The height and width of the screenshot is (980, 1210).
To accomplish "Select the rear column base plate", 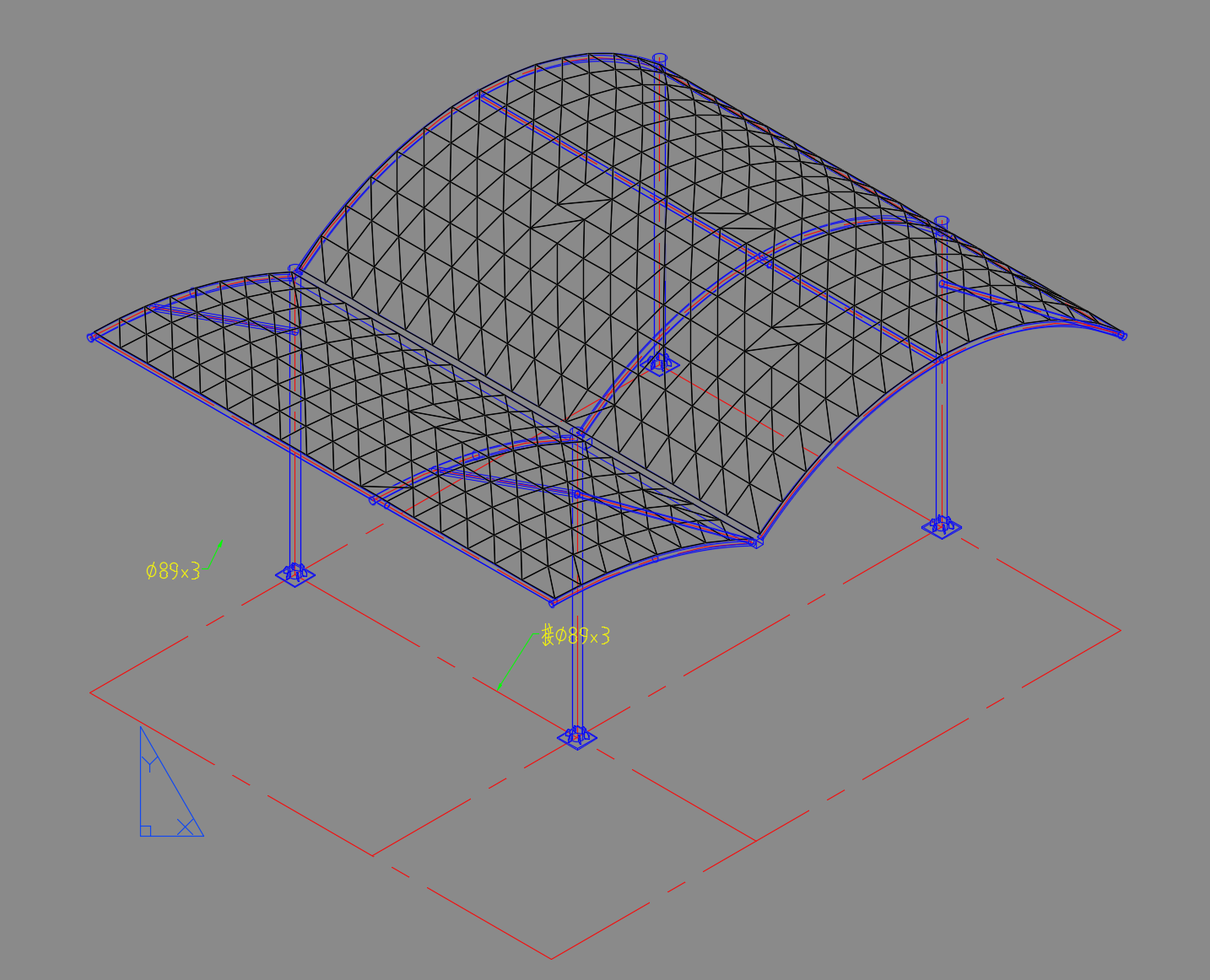I will pos(659,363).
